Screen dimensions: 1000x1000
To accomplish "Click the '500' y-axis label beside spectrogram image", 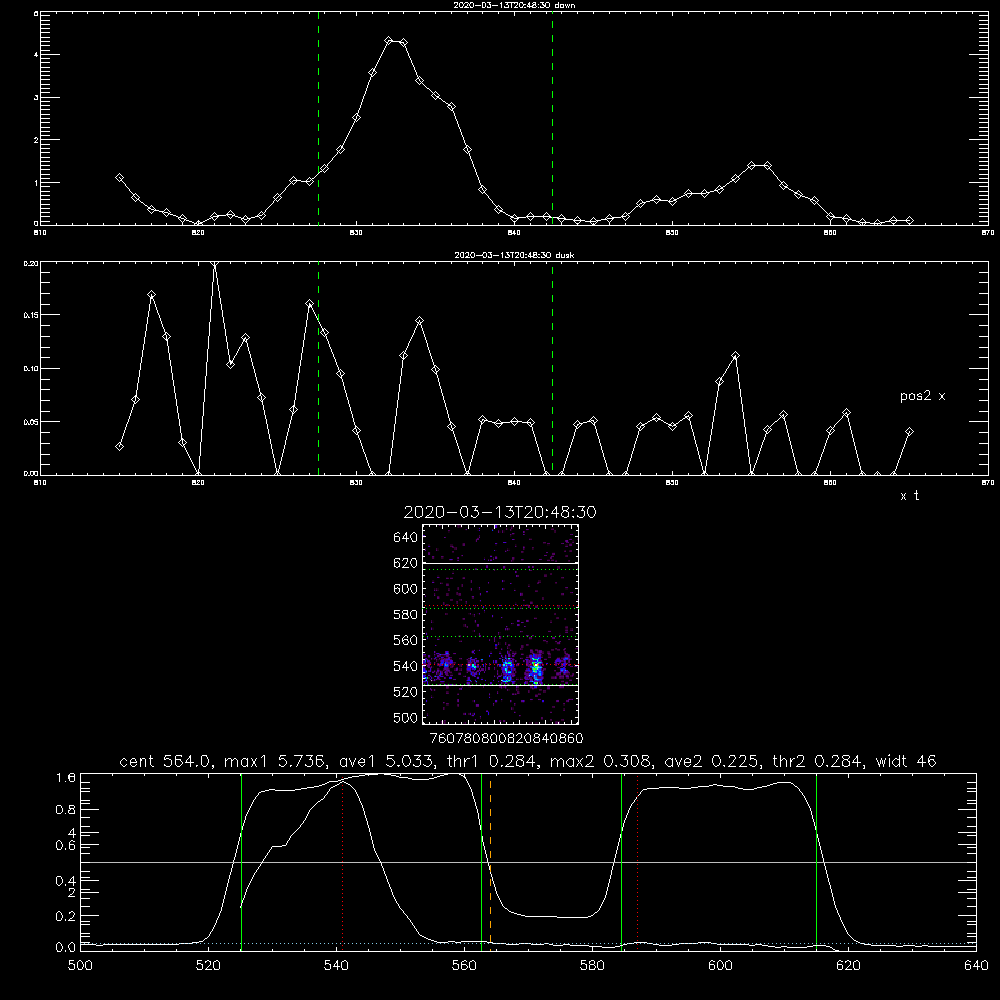I will [x=405, y=717].
